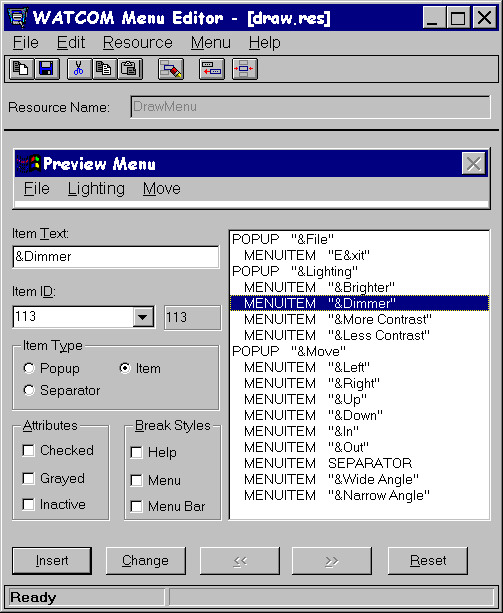503x613 pixels.
Task: Click the Insert button
Action: pyautogui.click(x=52, y=561)
